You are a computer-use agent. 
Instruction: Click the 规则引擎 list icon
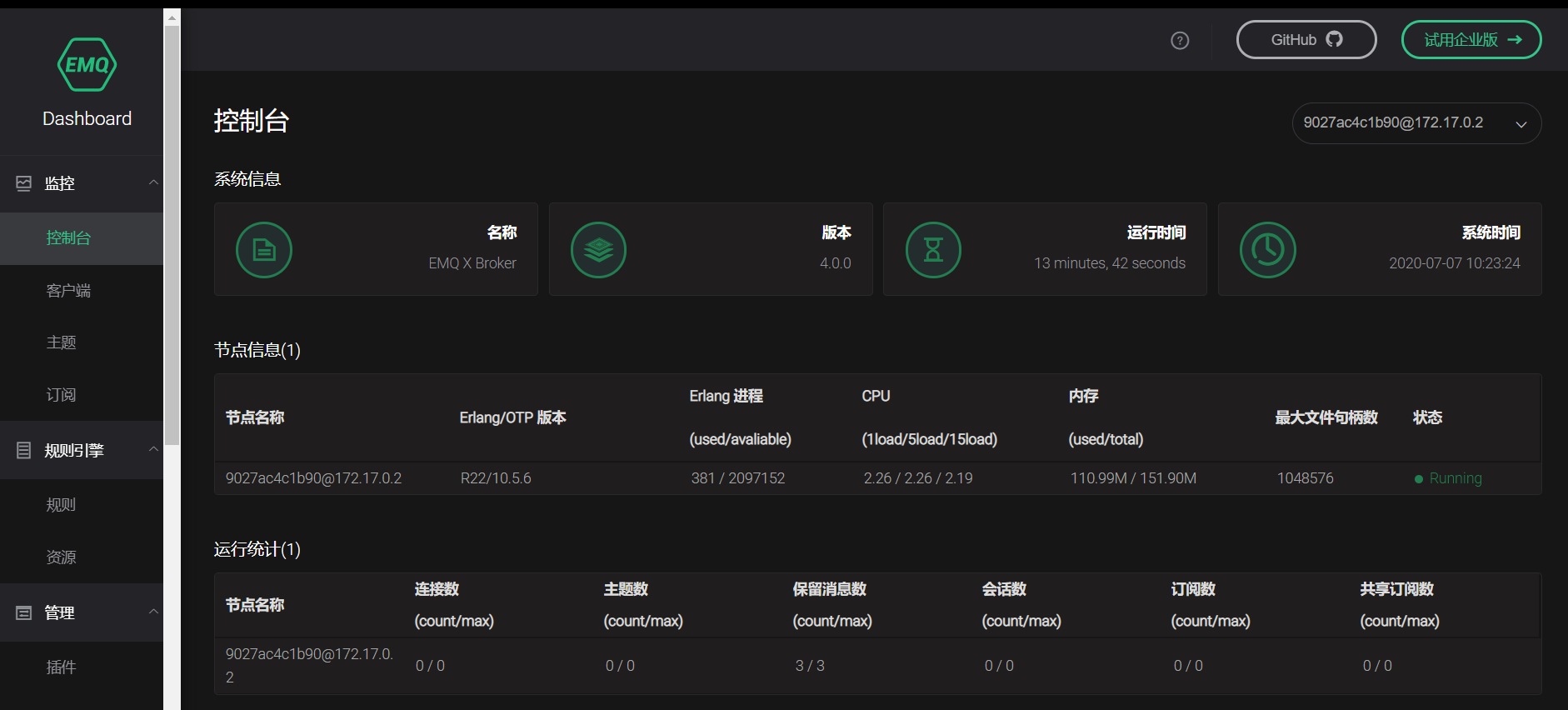click(x=24, y=451)
